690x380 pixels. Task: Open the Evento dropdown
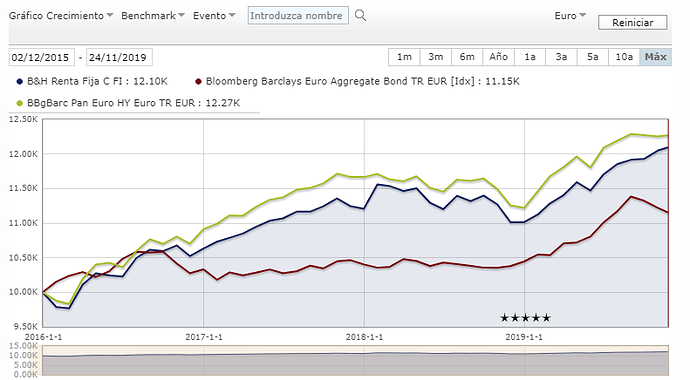pos(214,16)
